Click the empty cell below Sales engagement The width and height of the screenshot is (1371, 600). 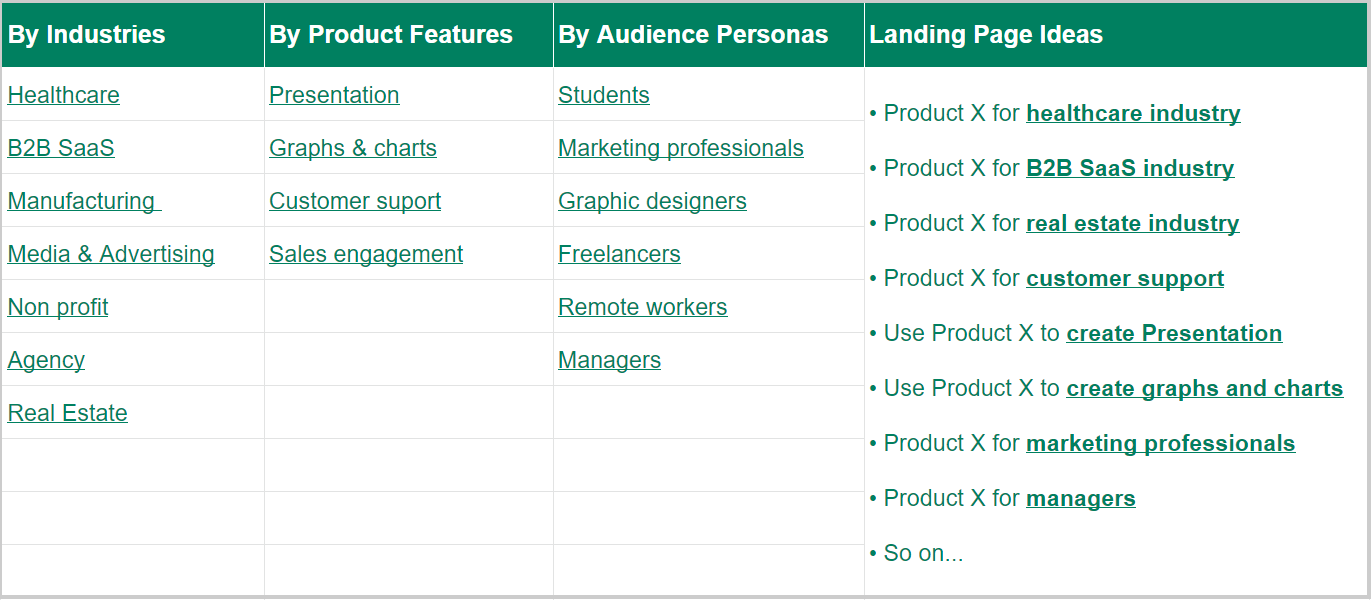click(408, 307)
